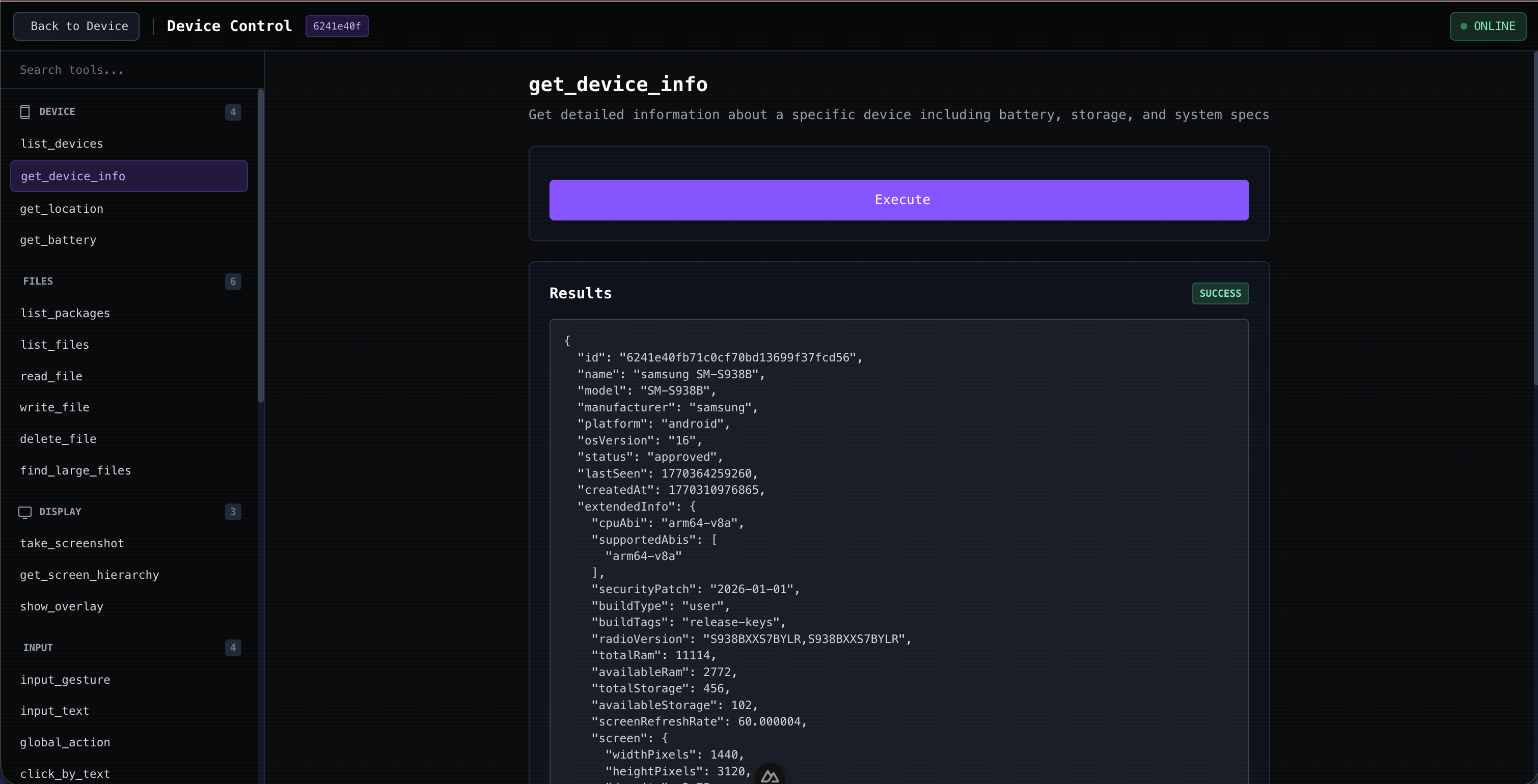Click the DISPLAY count badge 3
The height and width of the screenshot is (784, 1538).
point(233,512)
